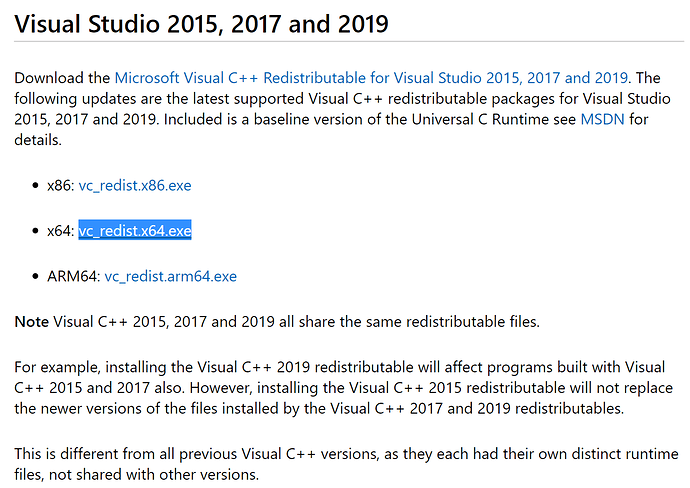Screen dimensions: 690x488
Task: Click the x86: label text
Action: (x=60, y=187)
